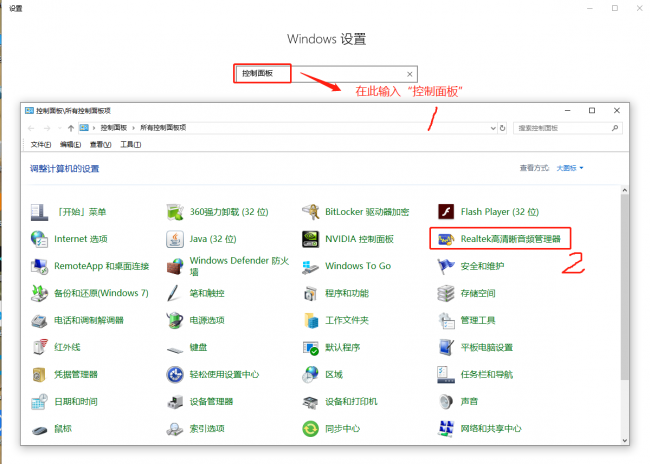This screenshot has height=464, width=650.
Task: Open the 工具(T) menu
Action: tap(131, 145)
